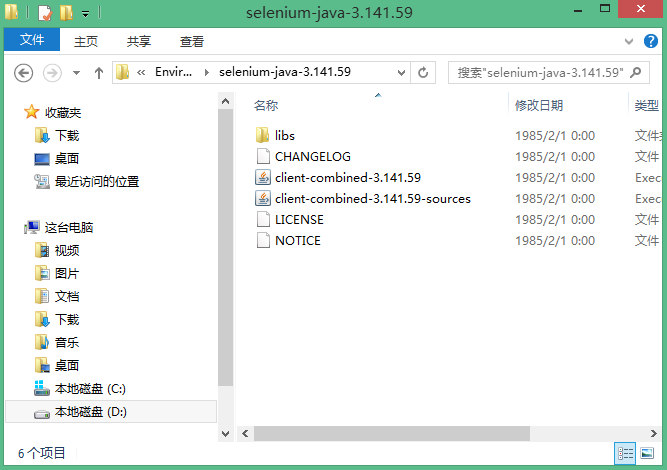Screen dimensions: 667x470
Task: Click the navigation pane vertical scrollbar thumb
Action: 225,248
